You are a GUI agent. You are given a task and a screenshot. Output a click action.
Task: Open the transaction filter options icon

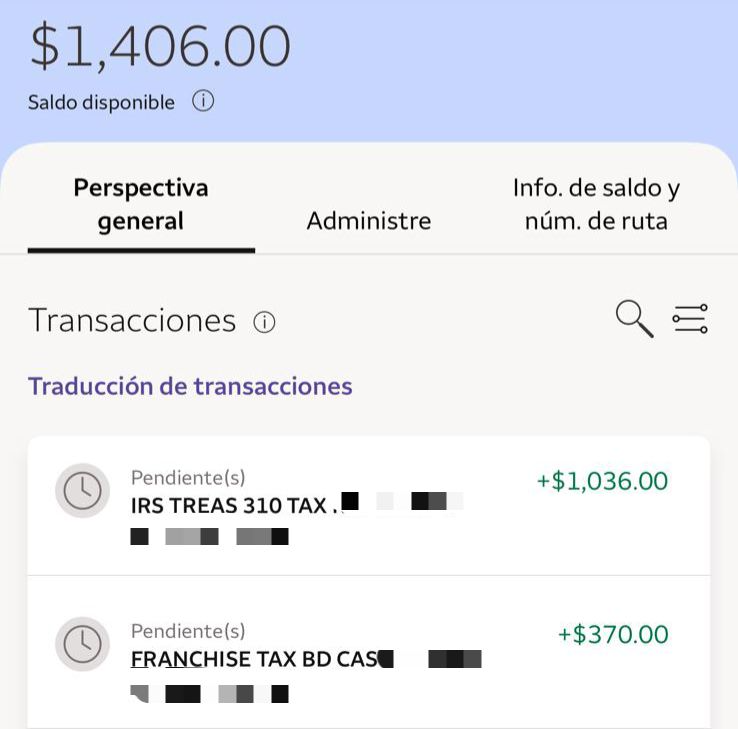689,319
